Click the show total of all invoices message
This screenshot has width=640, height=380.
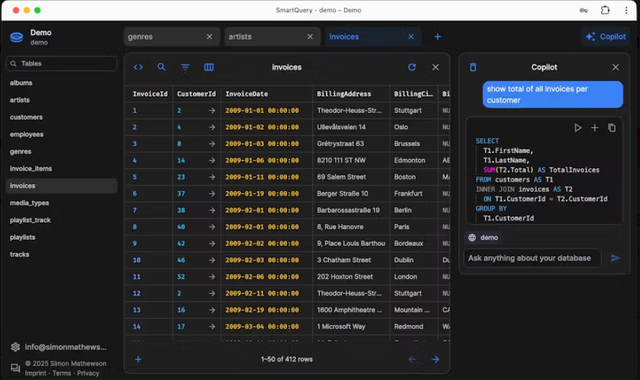point(553,95)
